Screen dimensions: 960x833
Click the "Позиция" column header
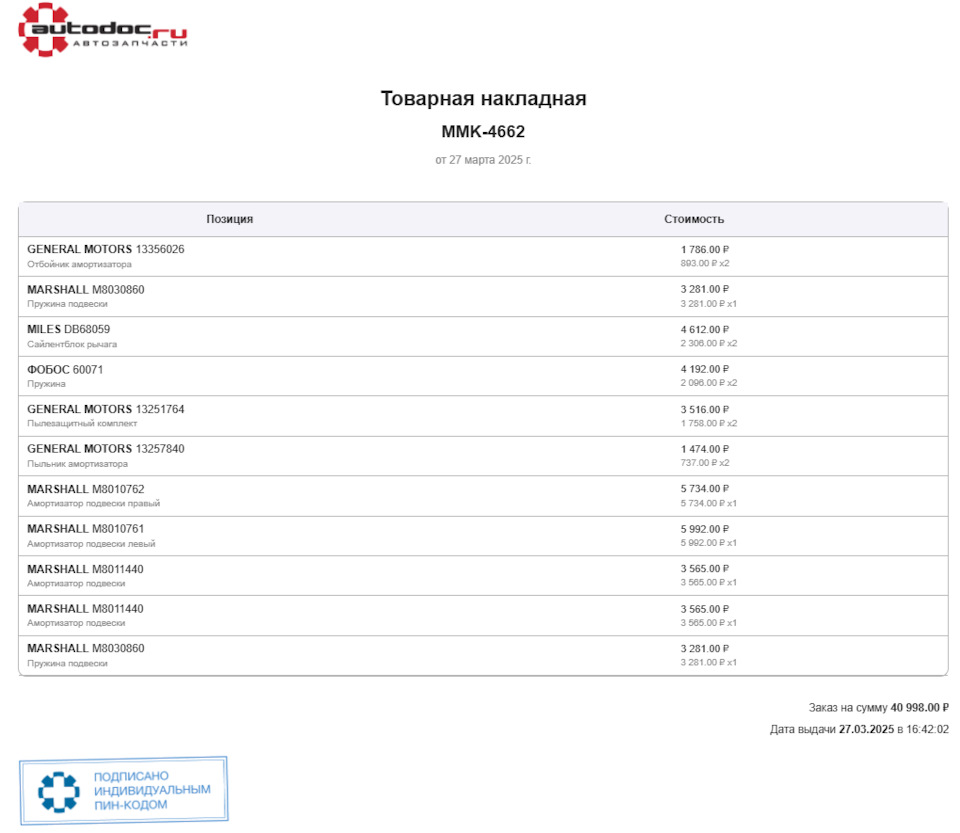(230, 219)
